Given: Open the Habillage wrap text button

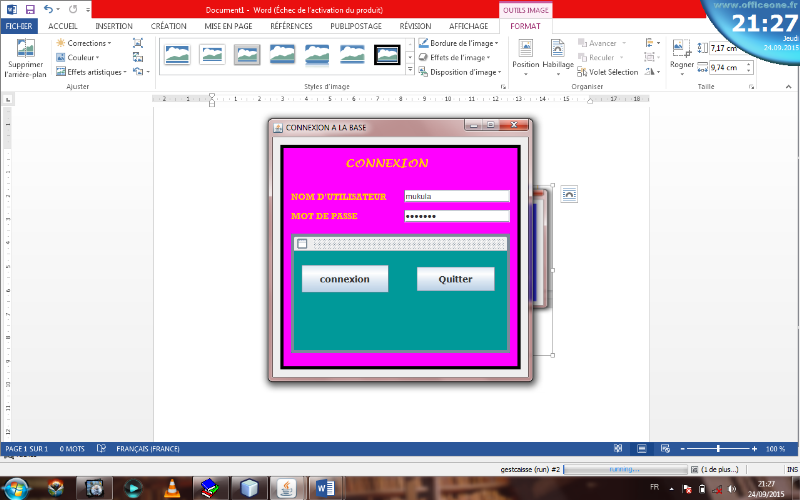Looking at the screenshot, I should tap(558, 58).
